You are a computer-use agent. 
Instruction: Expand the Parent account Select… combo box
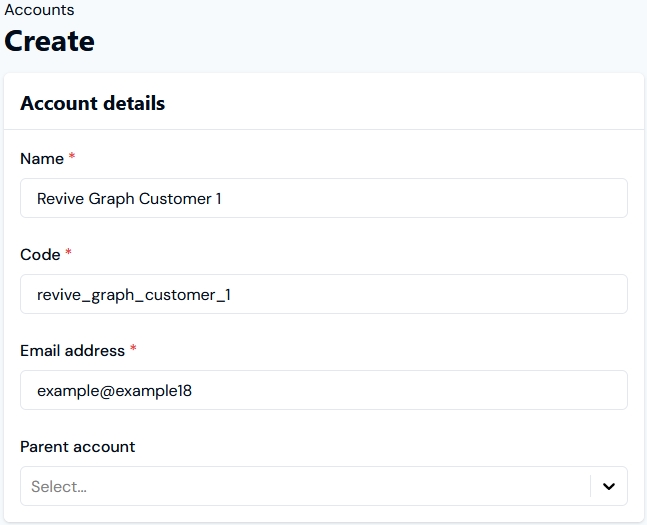click(324, 486)
